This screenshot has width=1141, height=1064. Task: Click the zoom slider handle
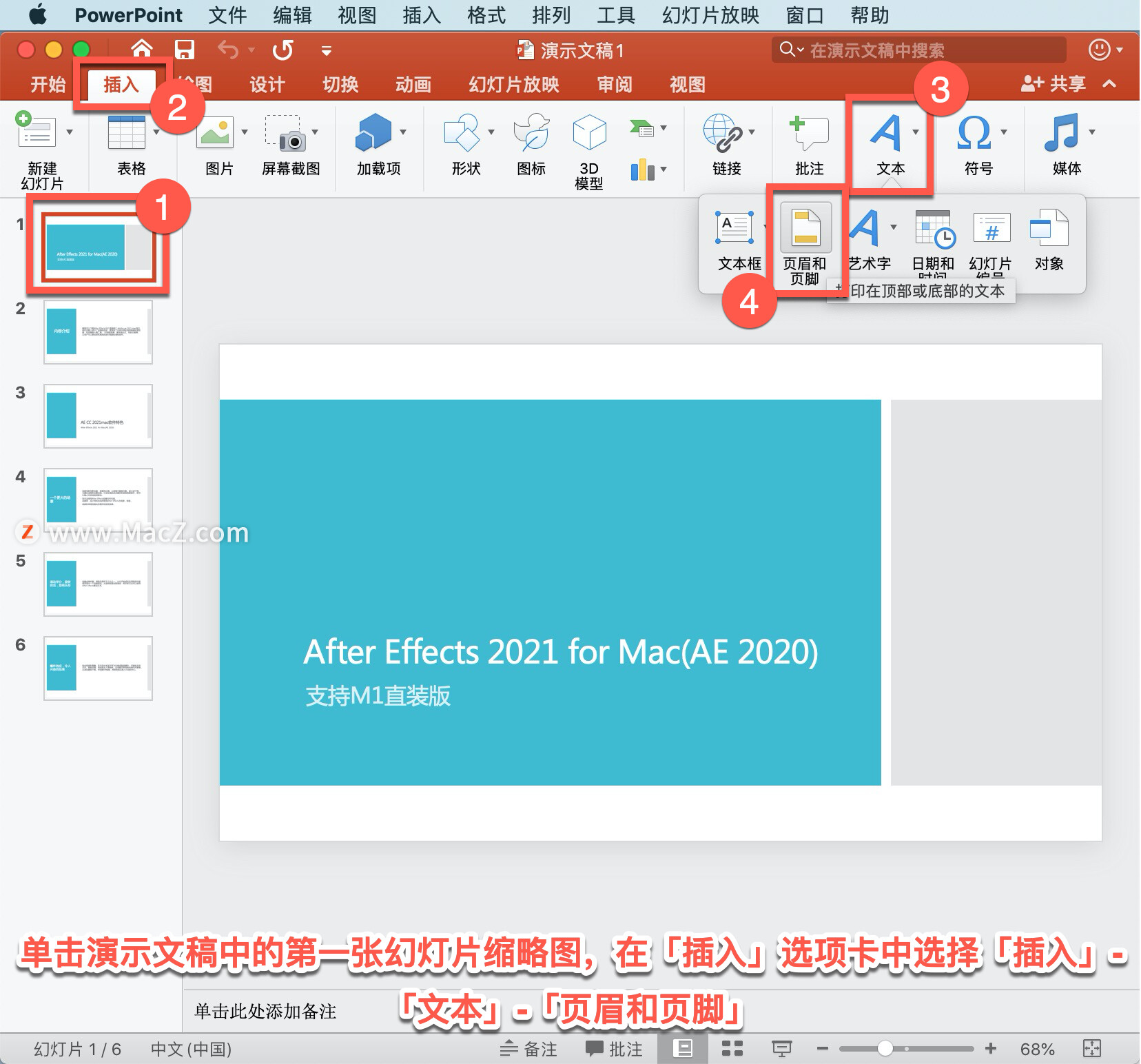pos(885,1049)
